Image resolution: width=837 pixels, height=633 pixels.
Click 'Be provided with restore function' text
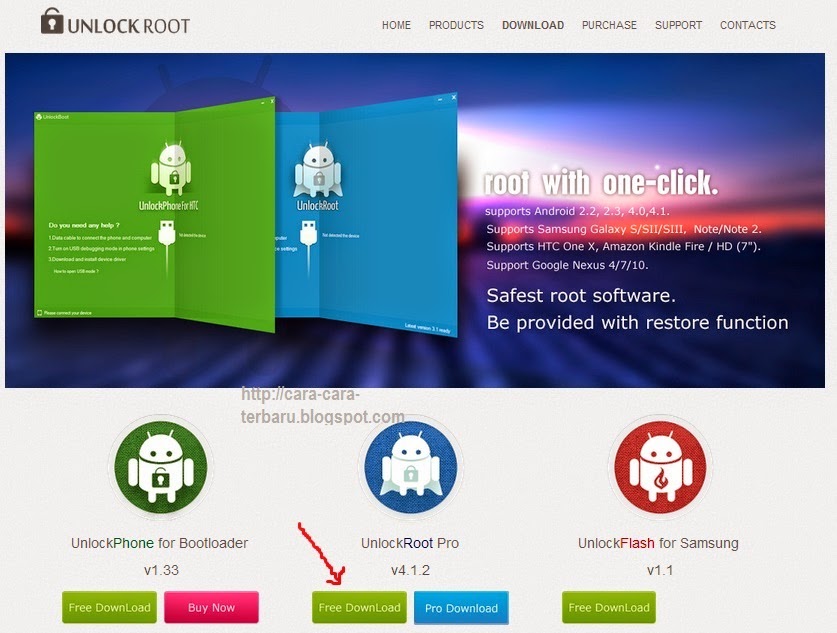click(637, 322)
